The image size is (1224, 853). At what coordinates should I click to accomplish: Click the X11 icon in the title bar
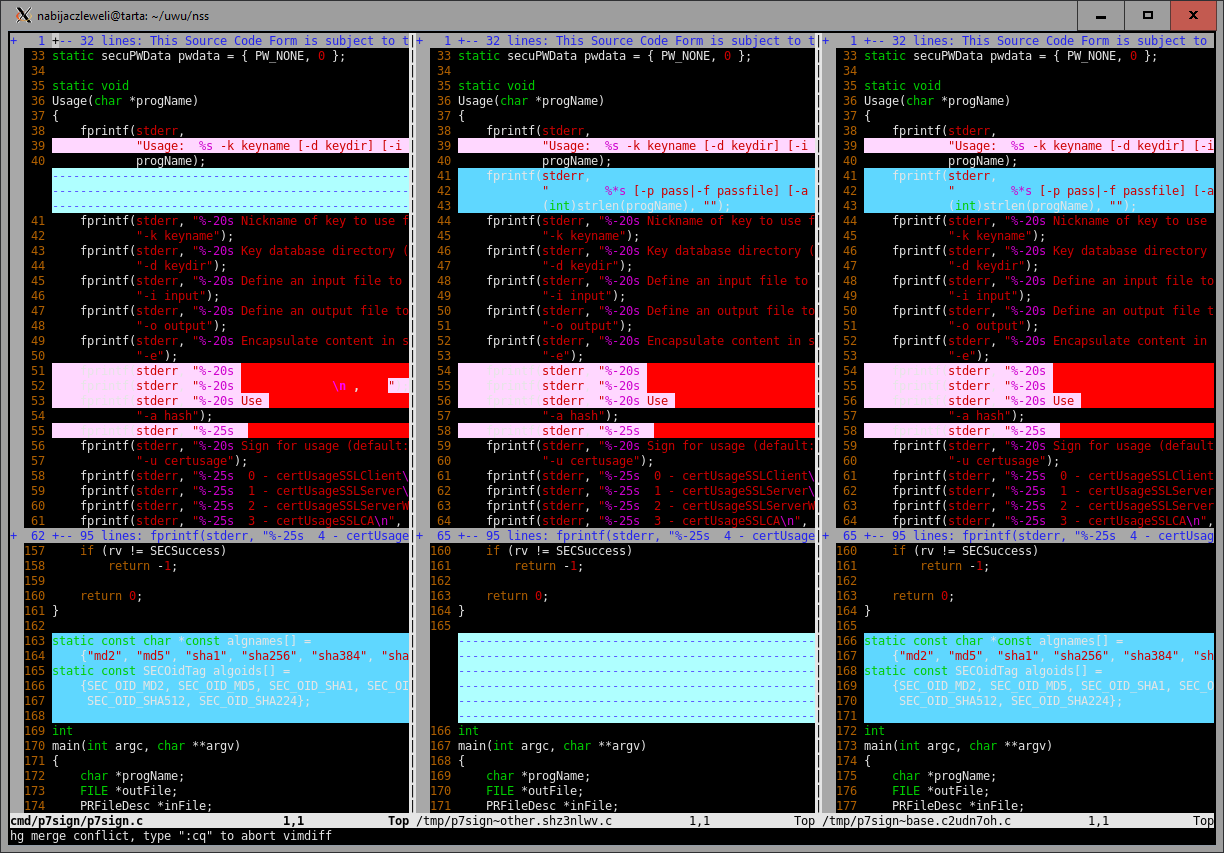click(22, 15)
